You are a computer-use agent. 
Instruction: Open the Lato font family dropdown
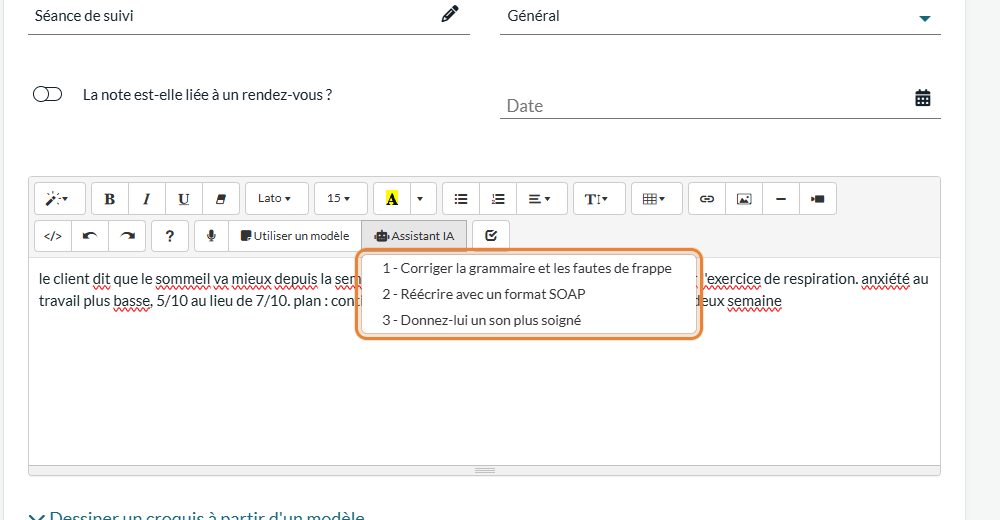(x=277, y=198)
